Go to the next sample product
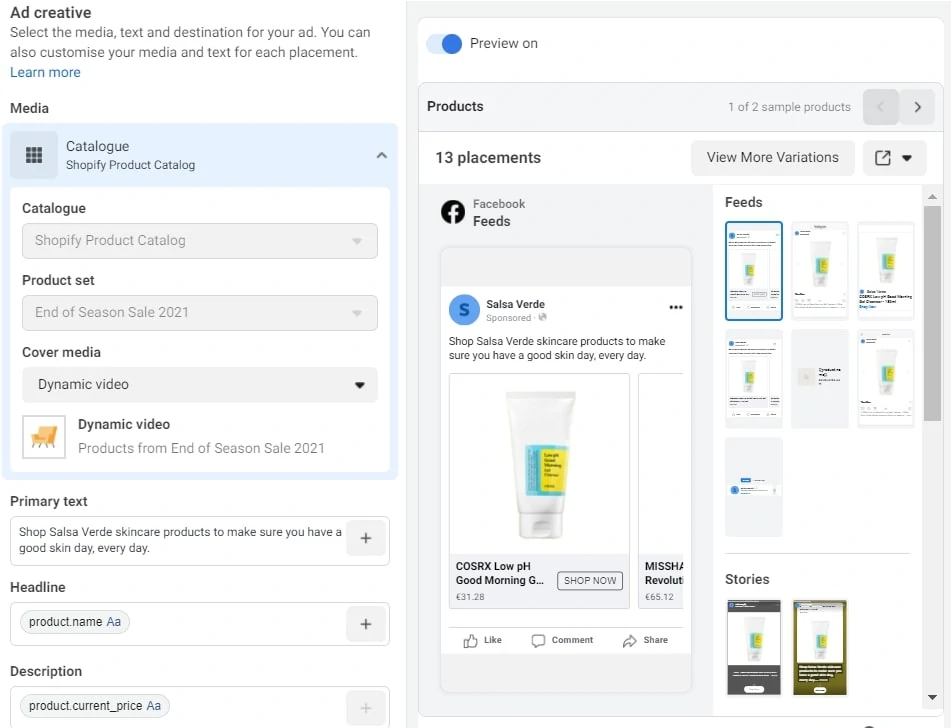951x728 pixels. pos(917,107)
